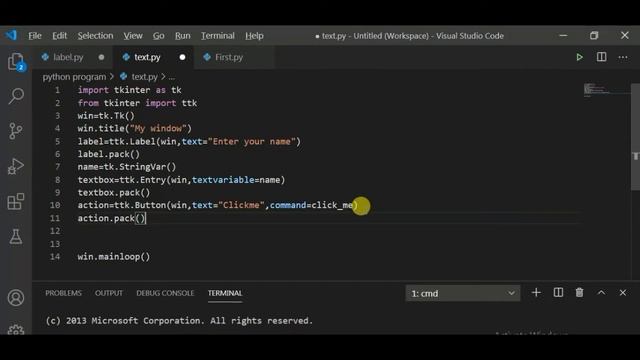640x360 pixels.
Task: Click unsaved dot on text.py tab
Action: click(x=182, y=57)
